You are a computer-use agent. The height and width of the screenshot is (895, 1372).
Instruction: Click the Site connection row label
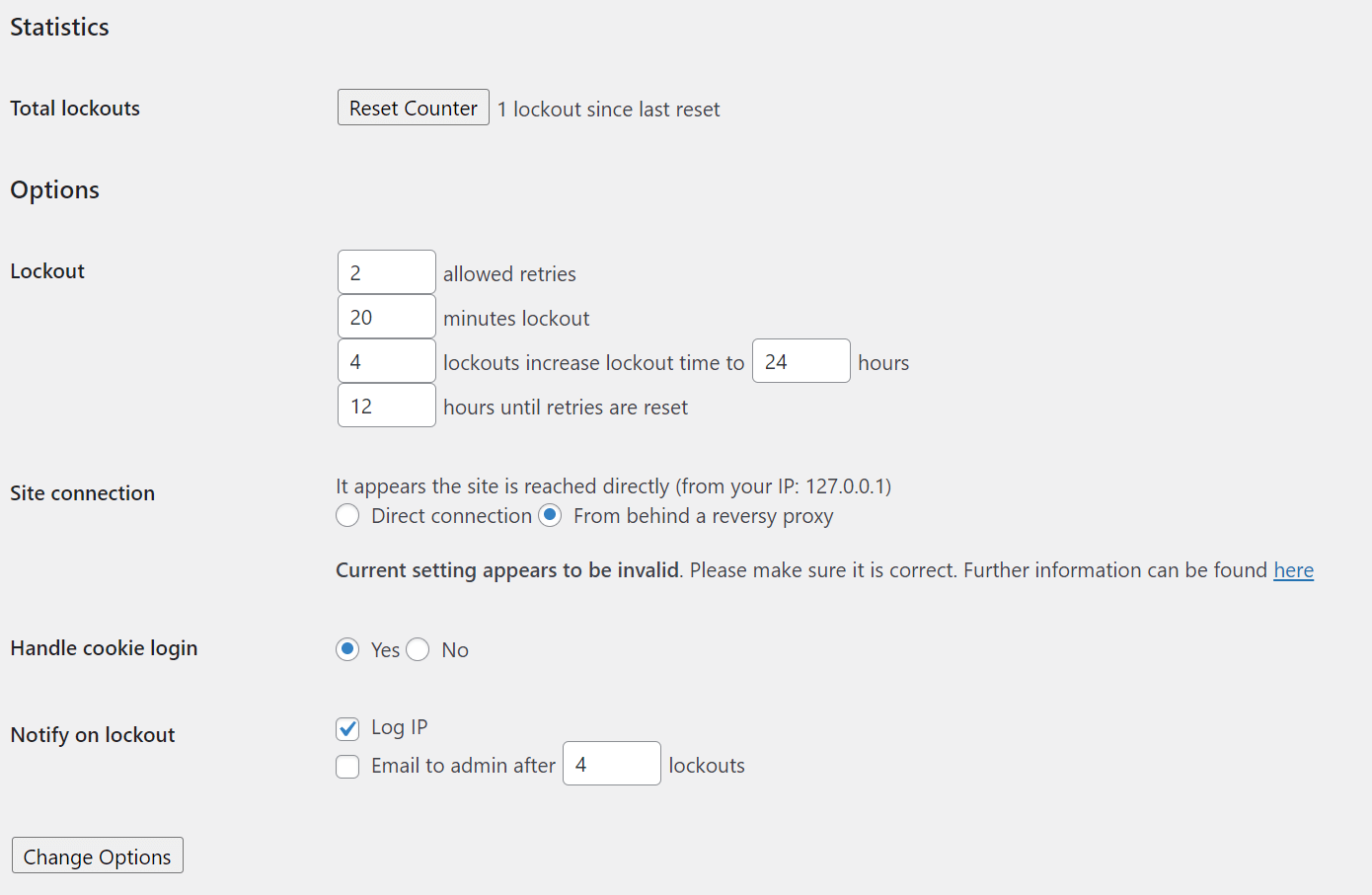82,492
